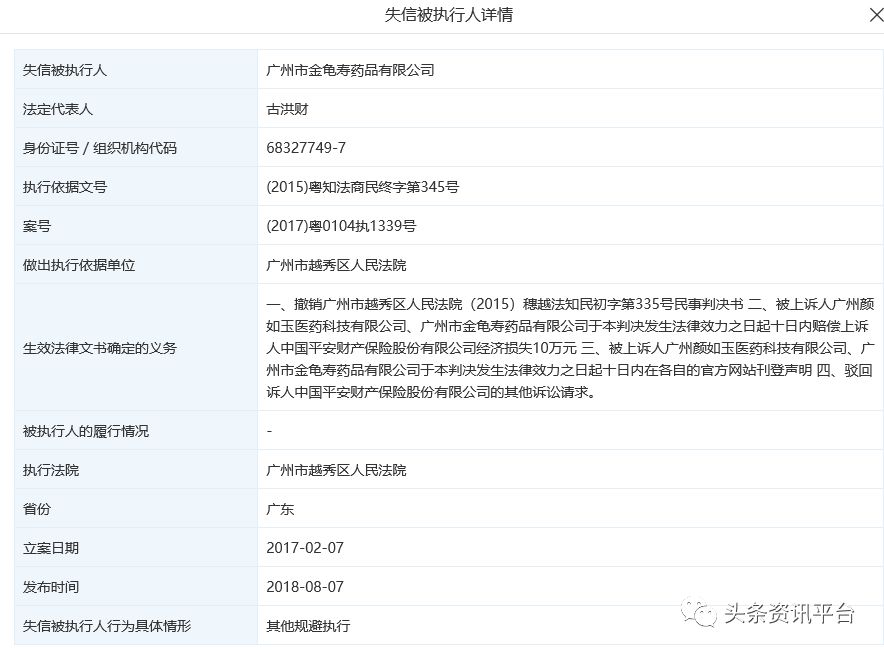Click the legal obligations paragraph text
884x653 pixels.
[x=570, y=348]
